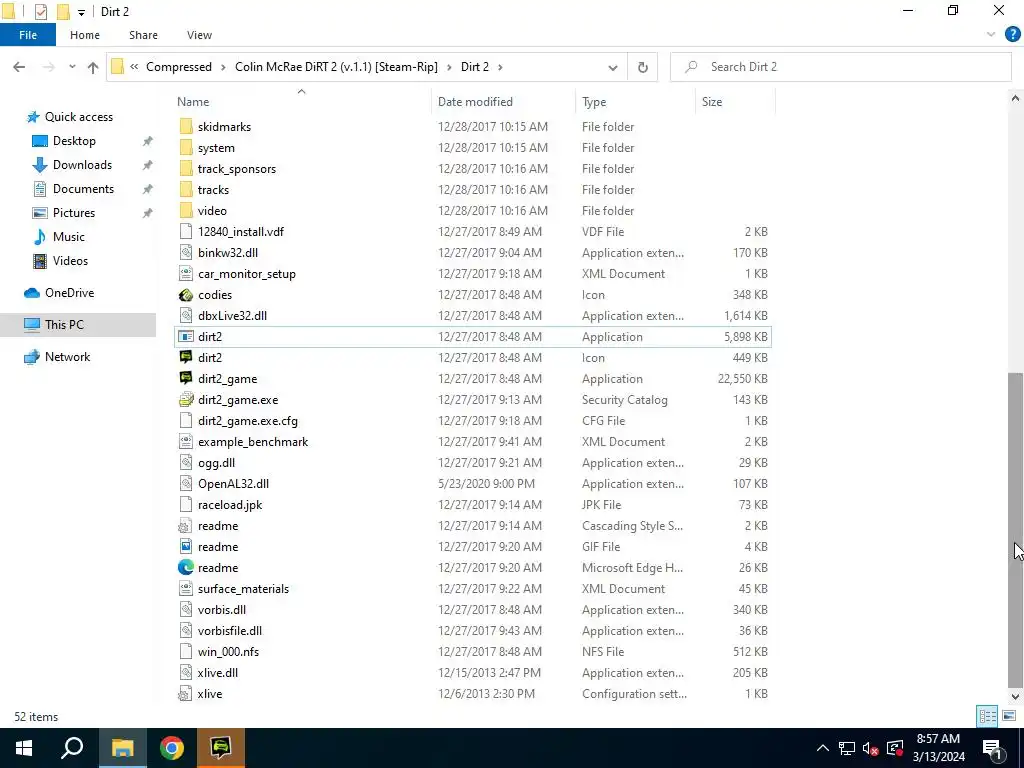
Task: Expand breadcrumb chevron after Compressed
Action: click(223, 67)
